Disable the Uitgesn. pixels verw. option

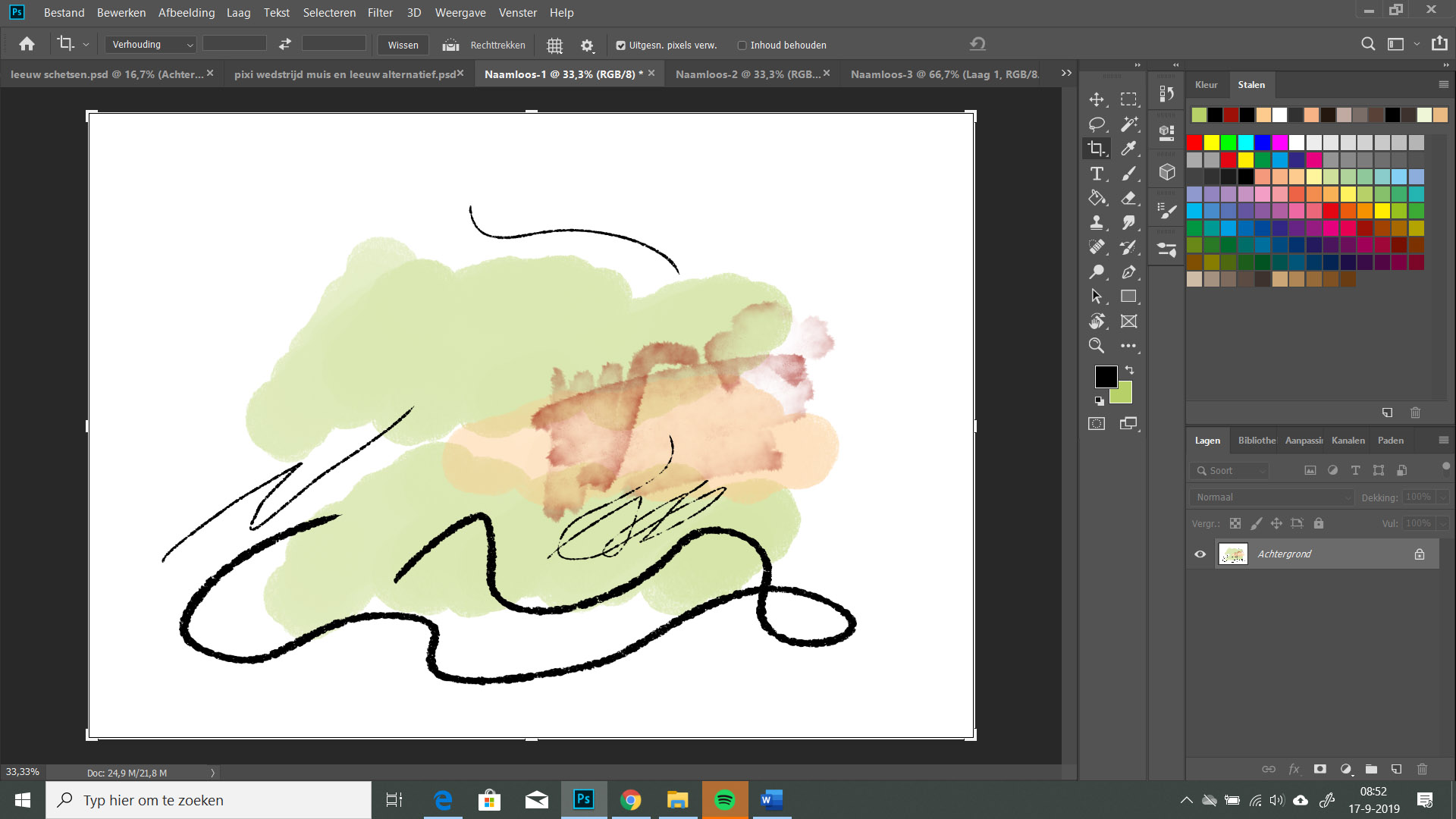coord(621,45)
